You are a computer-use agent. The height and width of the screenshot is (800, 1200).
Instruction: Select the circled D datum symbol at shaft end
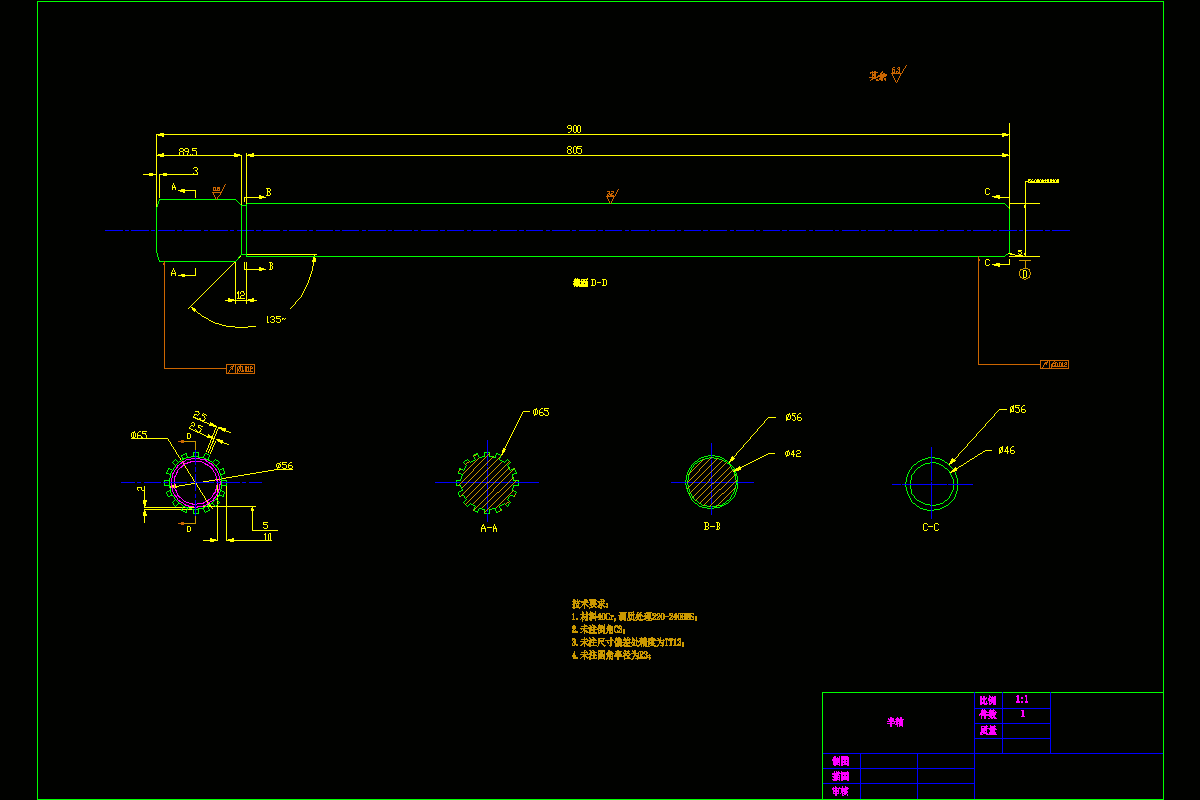(x=1024, y=273)
